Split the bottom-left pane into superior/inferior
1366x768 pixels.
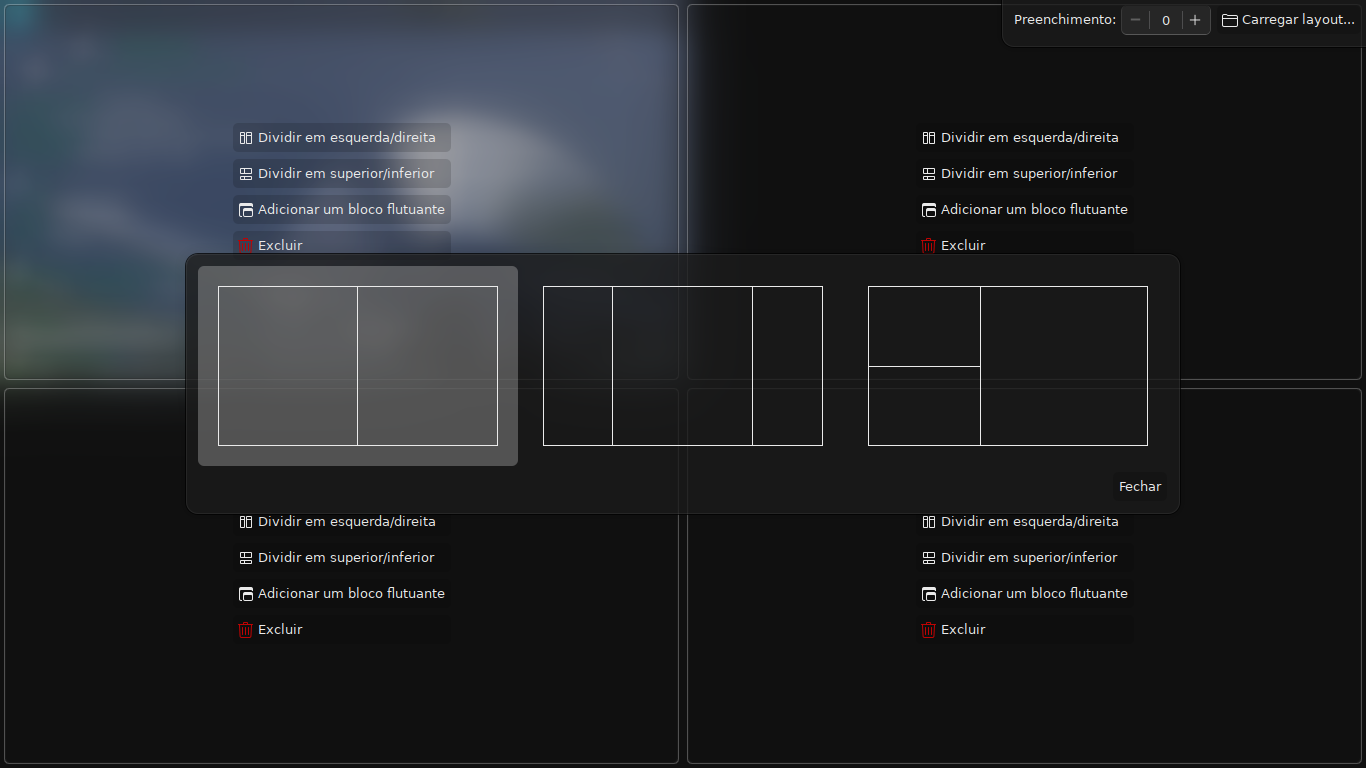pyautogui.click(x=342, y=558)
